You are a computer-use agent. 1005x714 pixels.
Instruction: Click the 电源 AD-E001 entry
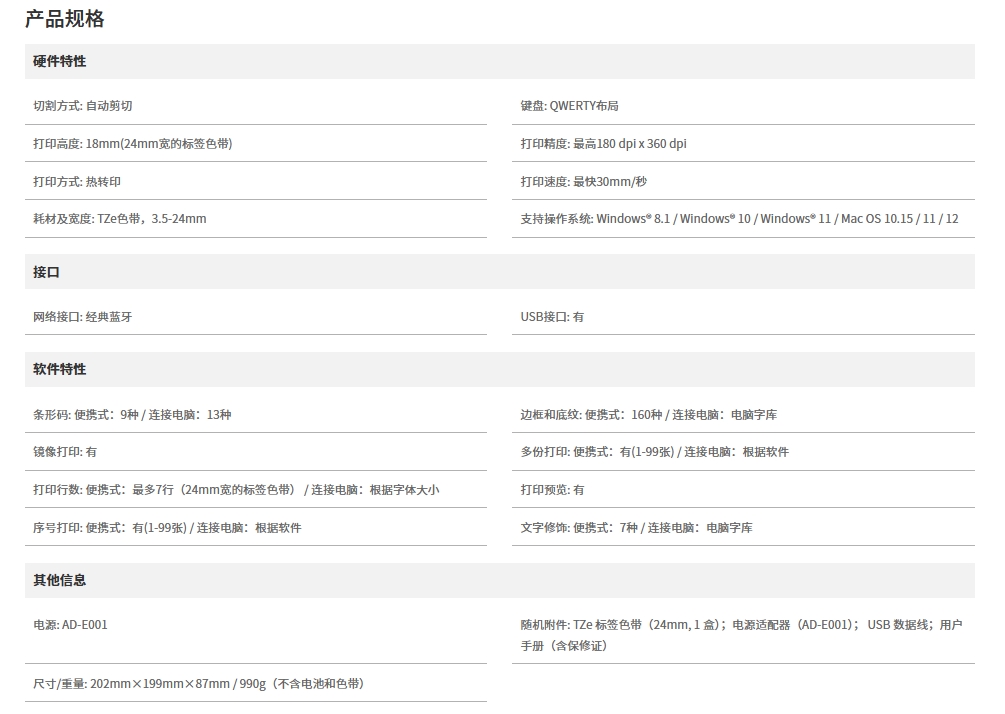tap(70, 625)
